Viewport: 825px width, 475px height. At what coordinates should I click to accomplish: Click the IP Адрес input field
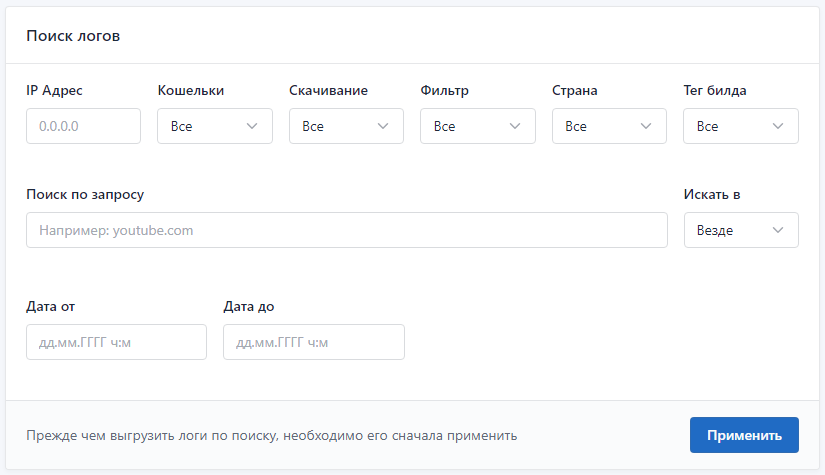pos(83,126)
